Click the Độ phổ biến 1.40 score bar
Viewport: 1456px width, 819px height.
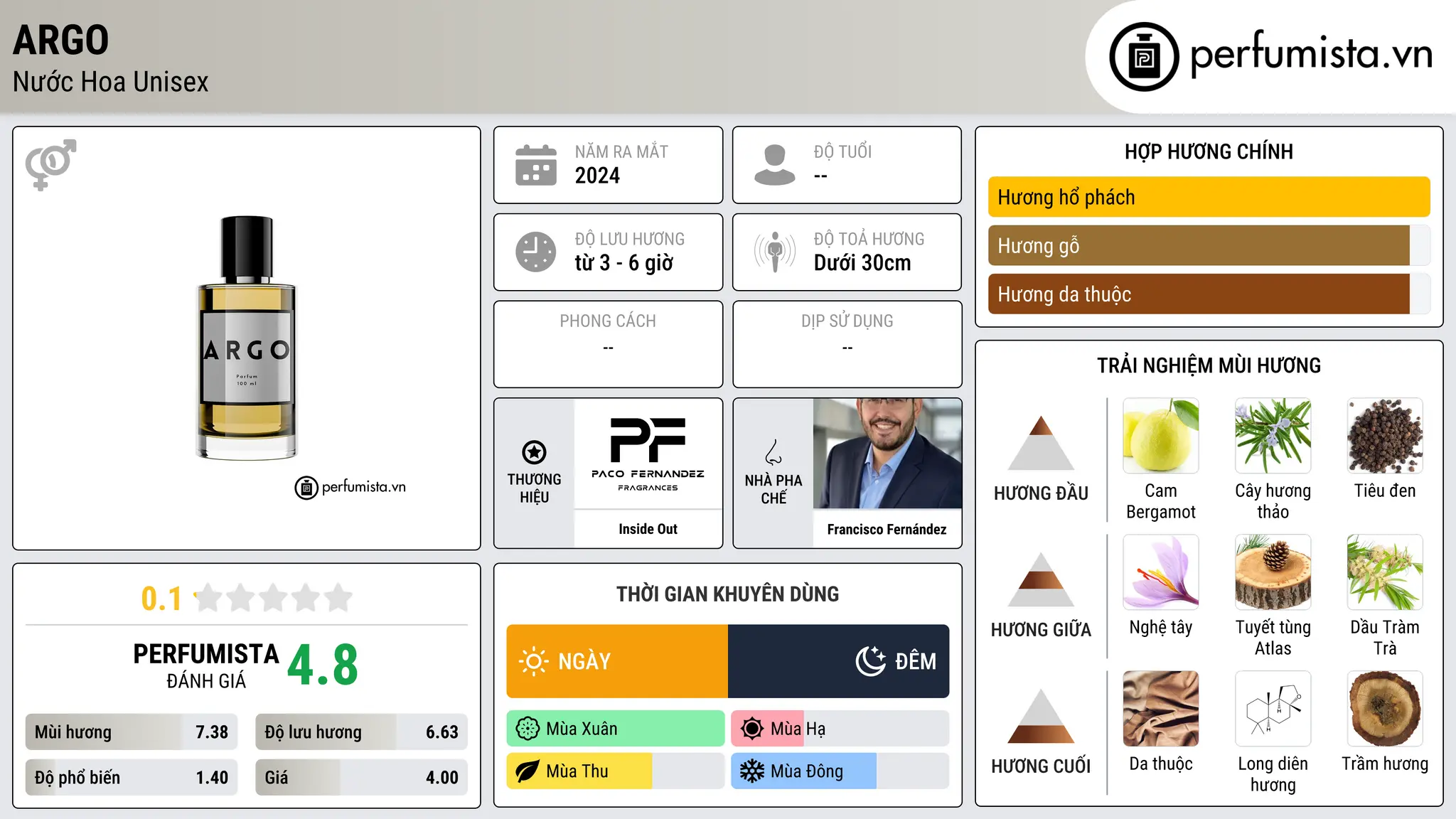132,778
